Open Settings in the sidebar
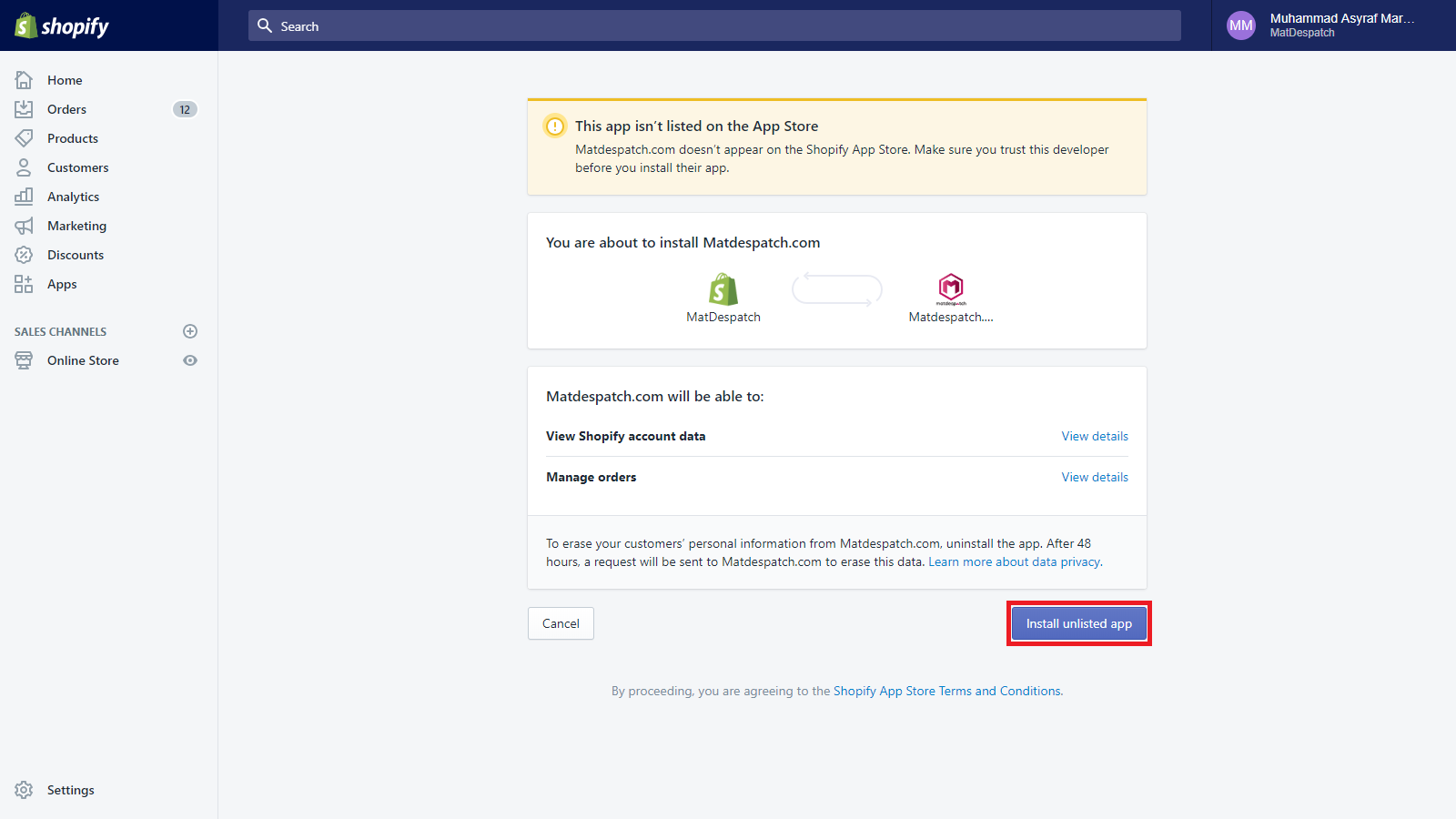Screen dimensions: 1456x819 tap(71, 790)
